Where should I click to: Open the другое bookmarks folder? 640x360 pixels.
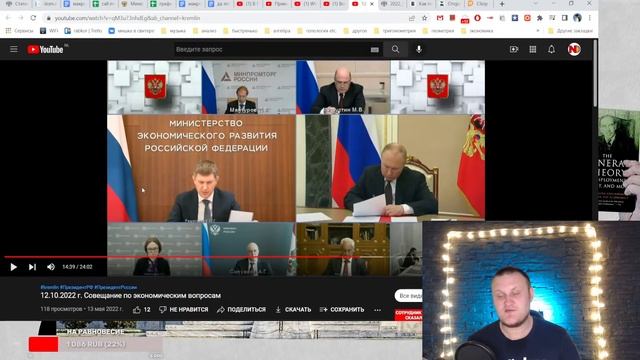355,31
